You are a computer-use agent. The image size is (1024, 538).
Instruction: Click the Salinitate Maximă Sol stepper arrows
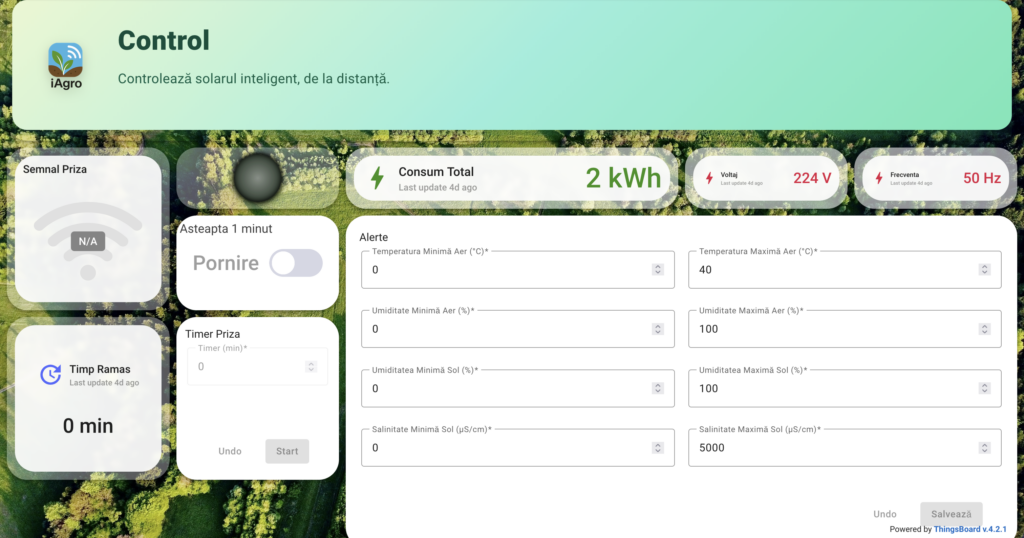point(984,448)
